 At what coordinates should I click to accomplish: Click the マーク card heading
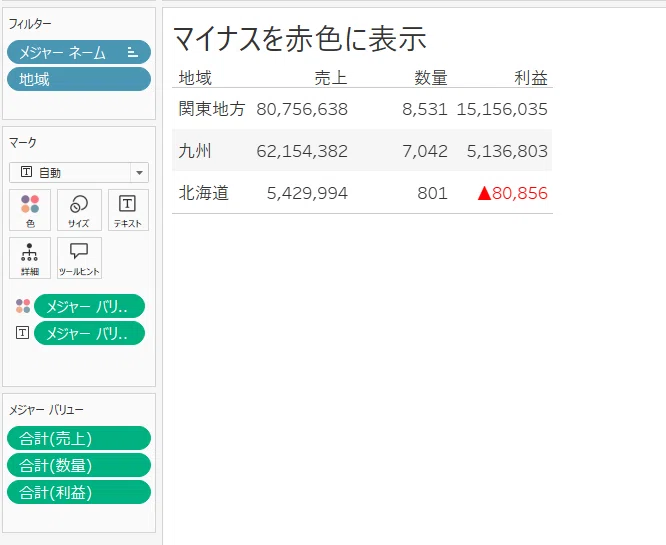click(23, 142)
